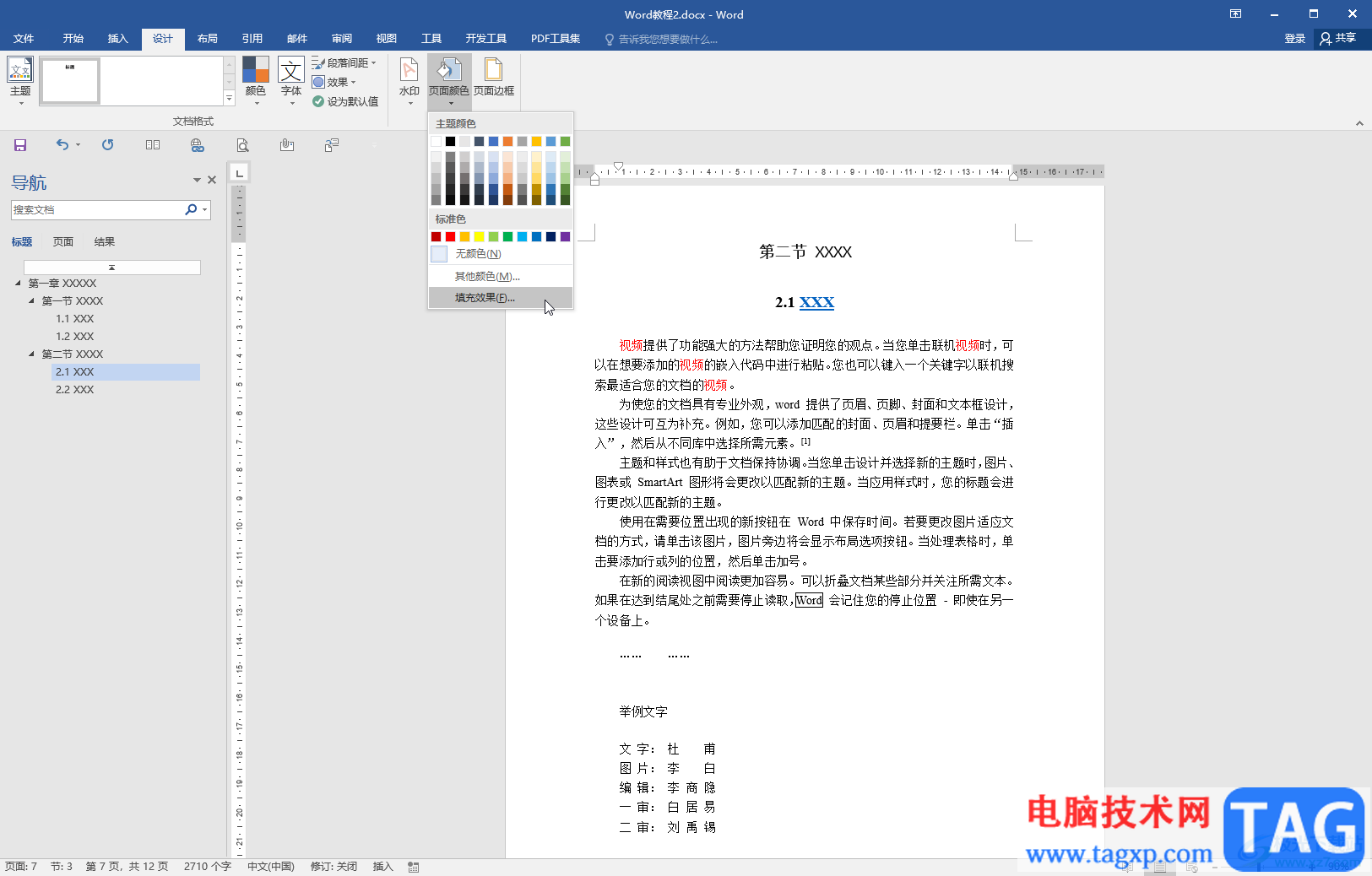This screenshot has width=1372, height=876.
Task: Open the 颜色 theme colors menu
Action: (255, 80)
